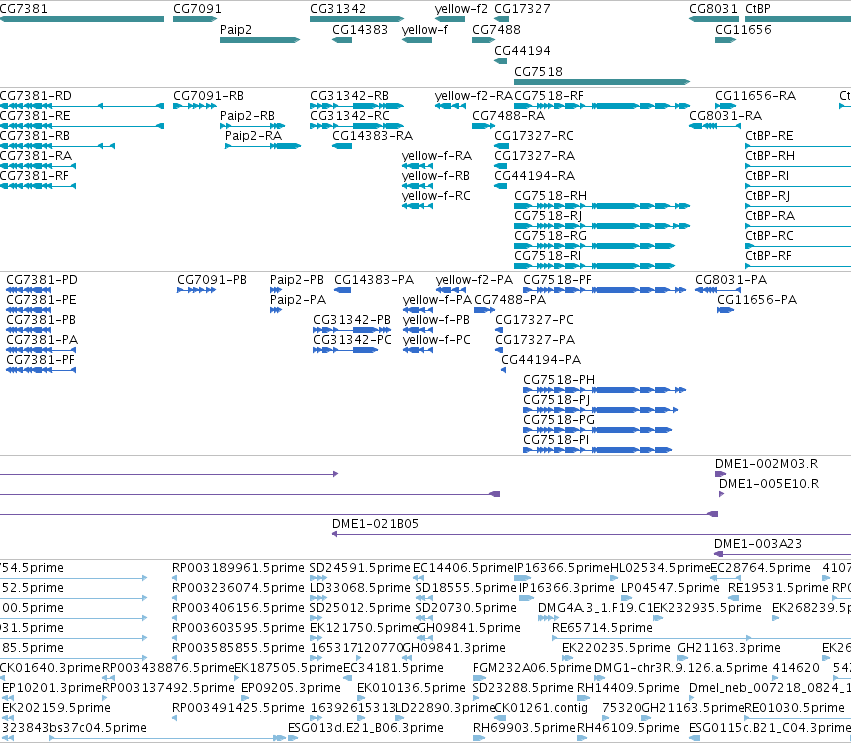851x743 pixels.
Task: Open protein CG7518-PF
Action: coord(557,280)
